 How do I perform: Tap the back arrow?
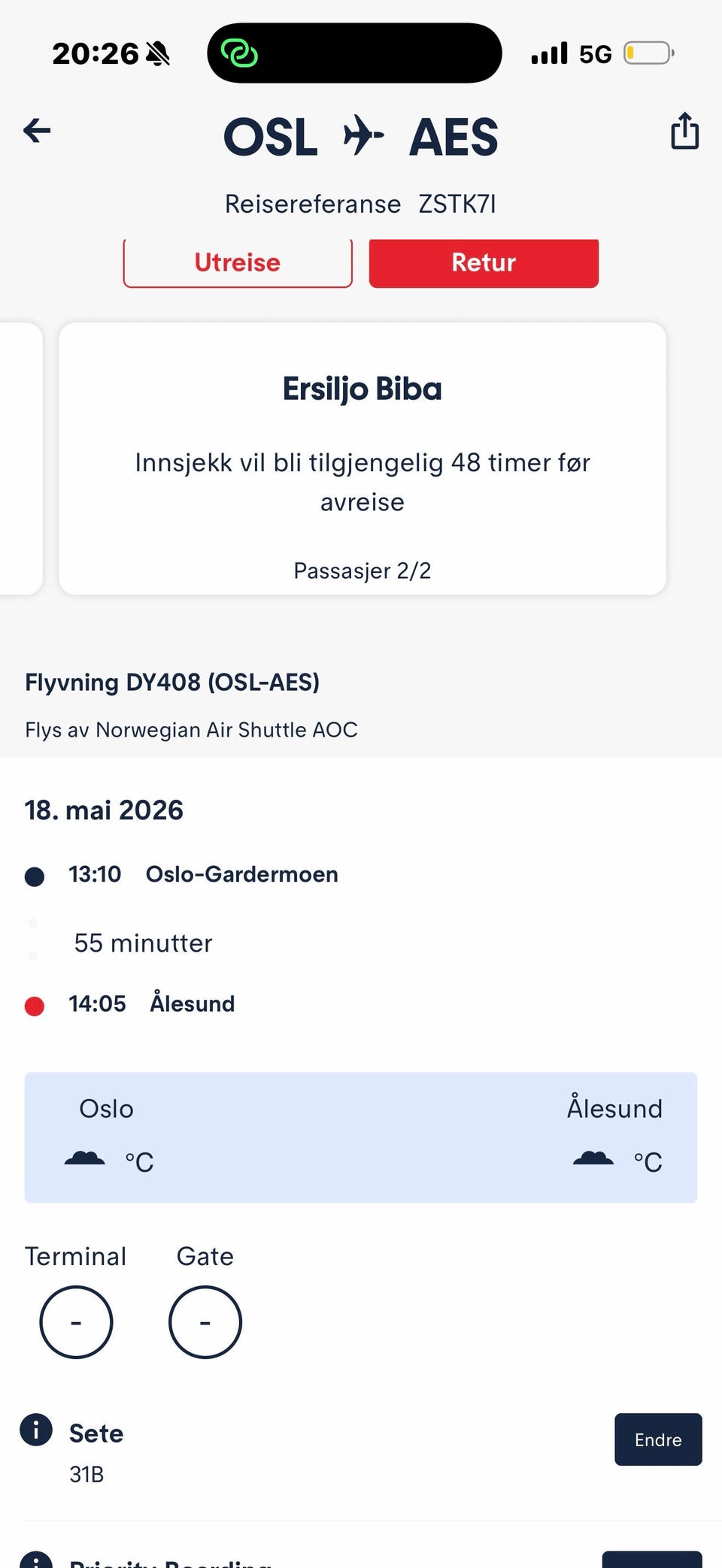click(x=37, y=131)
